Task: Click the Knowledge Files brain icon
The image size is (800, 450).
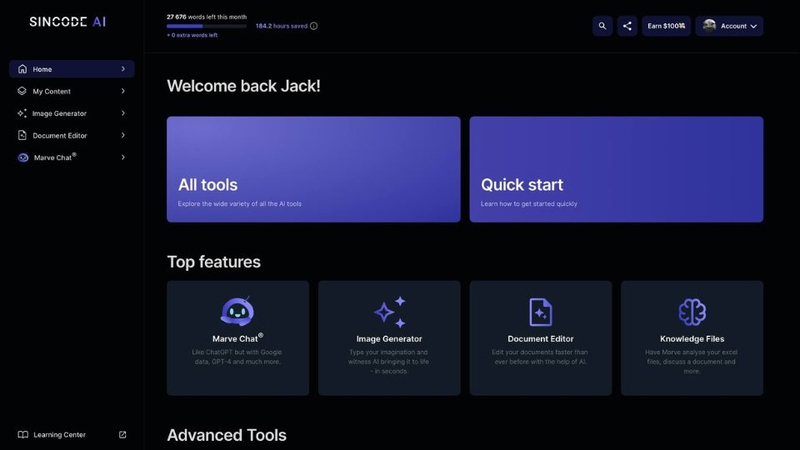Action: pos(692,312)
